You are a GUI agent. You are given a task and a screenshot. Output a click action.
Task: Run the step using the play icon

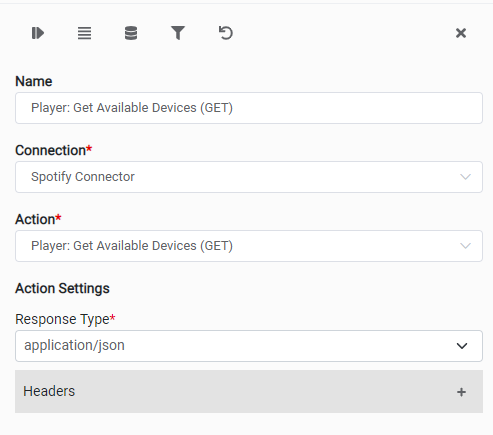(38, 33)
